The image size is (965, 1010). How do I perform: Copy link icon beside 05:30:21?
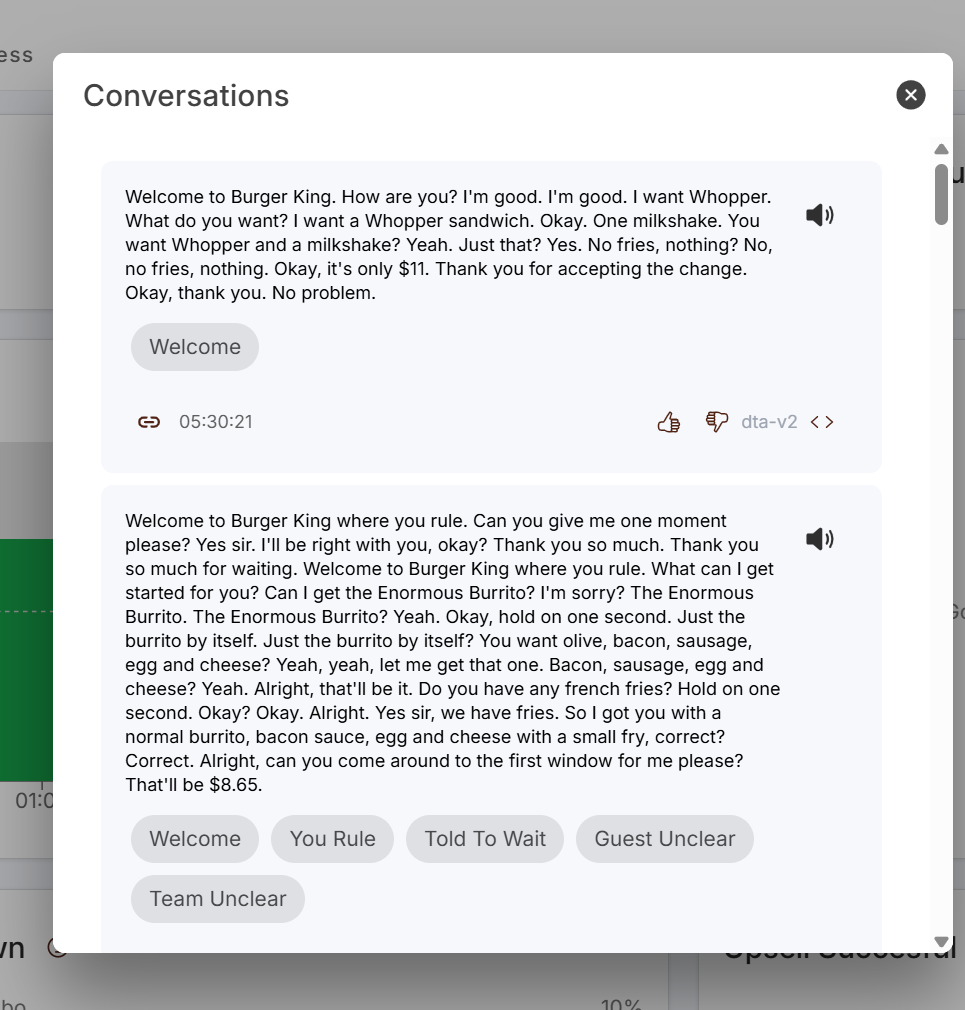coord(149,422)
